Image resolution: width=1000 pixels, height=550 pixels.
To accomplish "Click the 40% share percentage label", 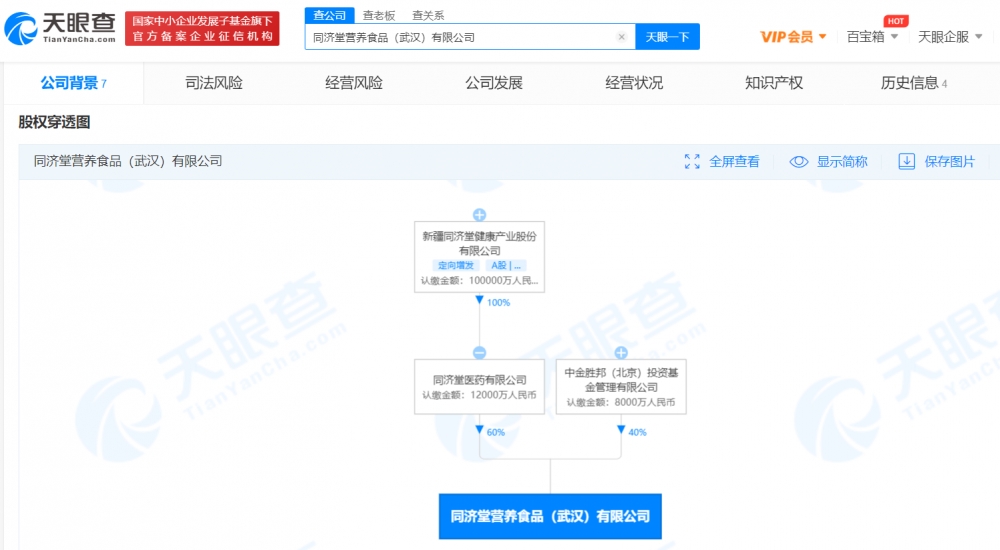I will point(637,432).
